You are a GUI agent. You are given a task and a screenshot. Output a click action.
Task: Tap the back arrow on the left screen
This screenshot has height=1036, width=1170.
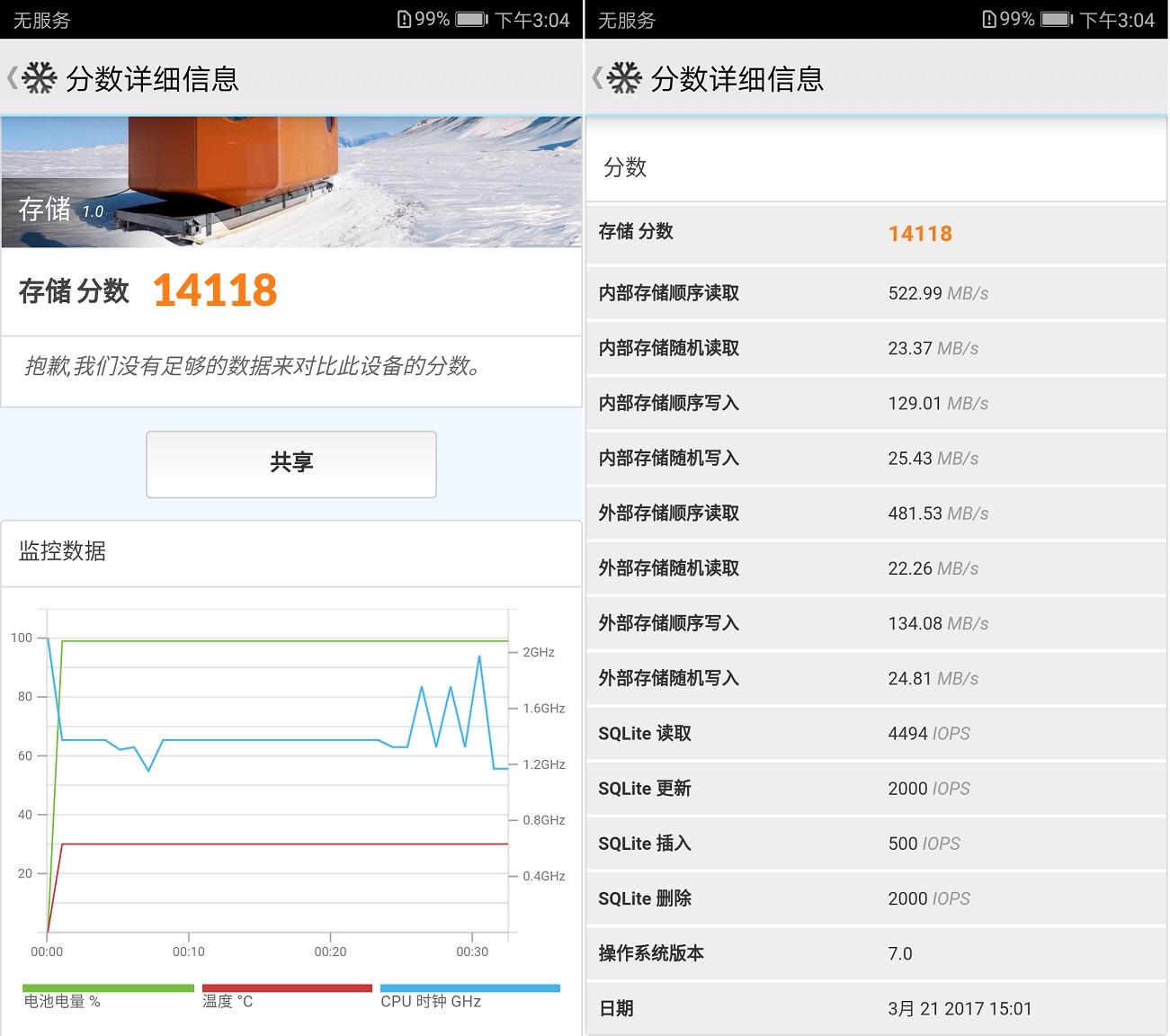tap(12, 78)
